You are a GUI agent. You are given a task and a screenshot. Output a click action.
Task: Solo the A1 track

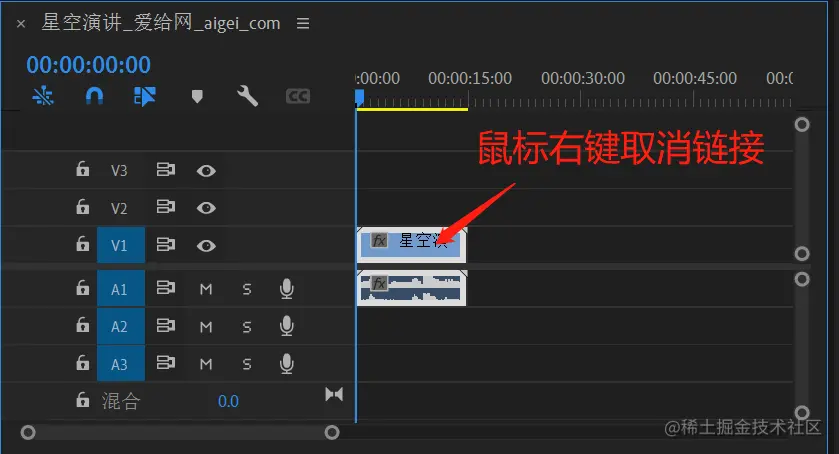click(247, 290)
